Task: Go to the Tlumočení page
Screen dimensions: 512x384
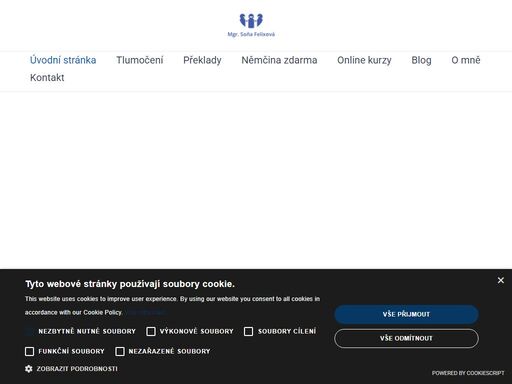Action: [140, 60]
